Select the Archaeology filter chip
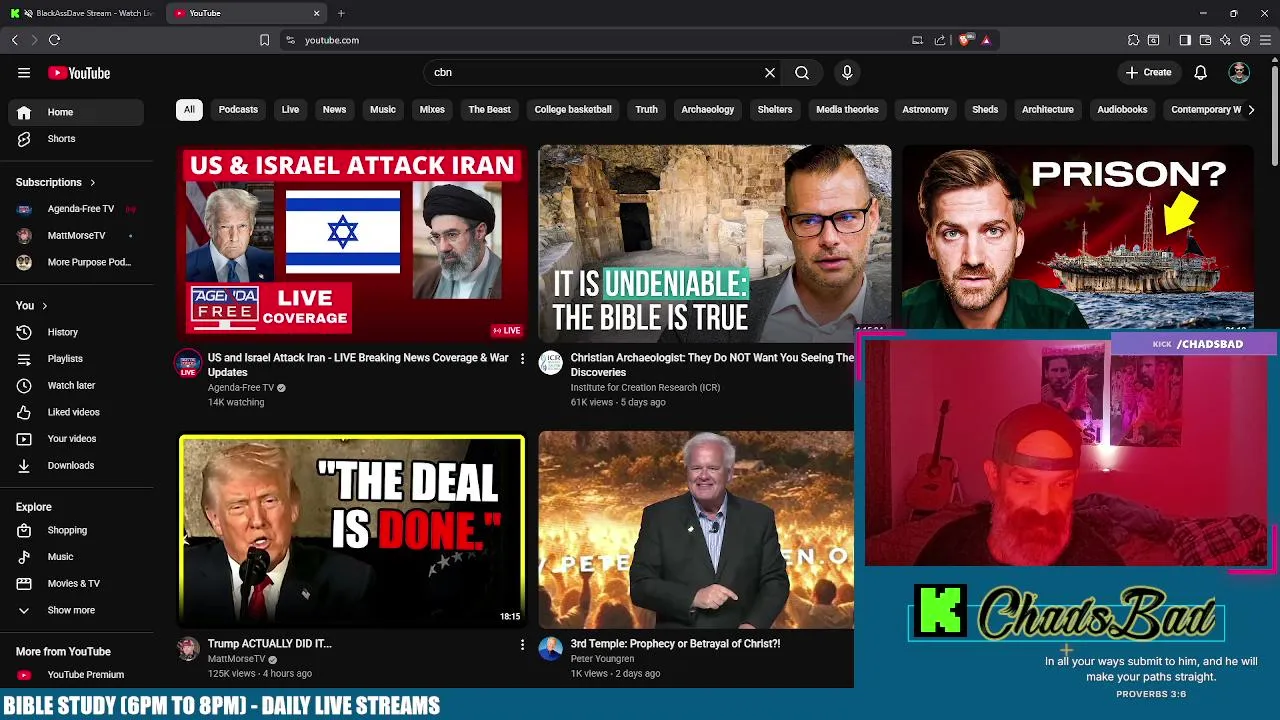The image size is (1280, 720). pyautogui.click(x=708, y=110)
